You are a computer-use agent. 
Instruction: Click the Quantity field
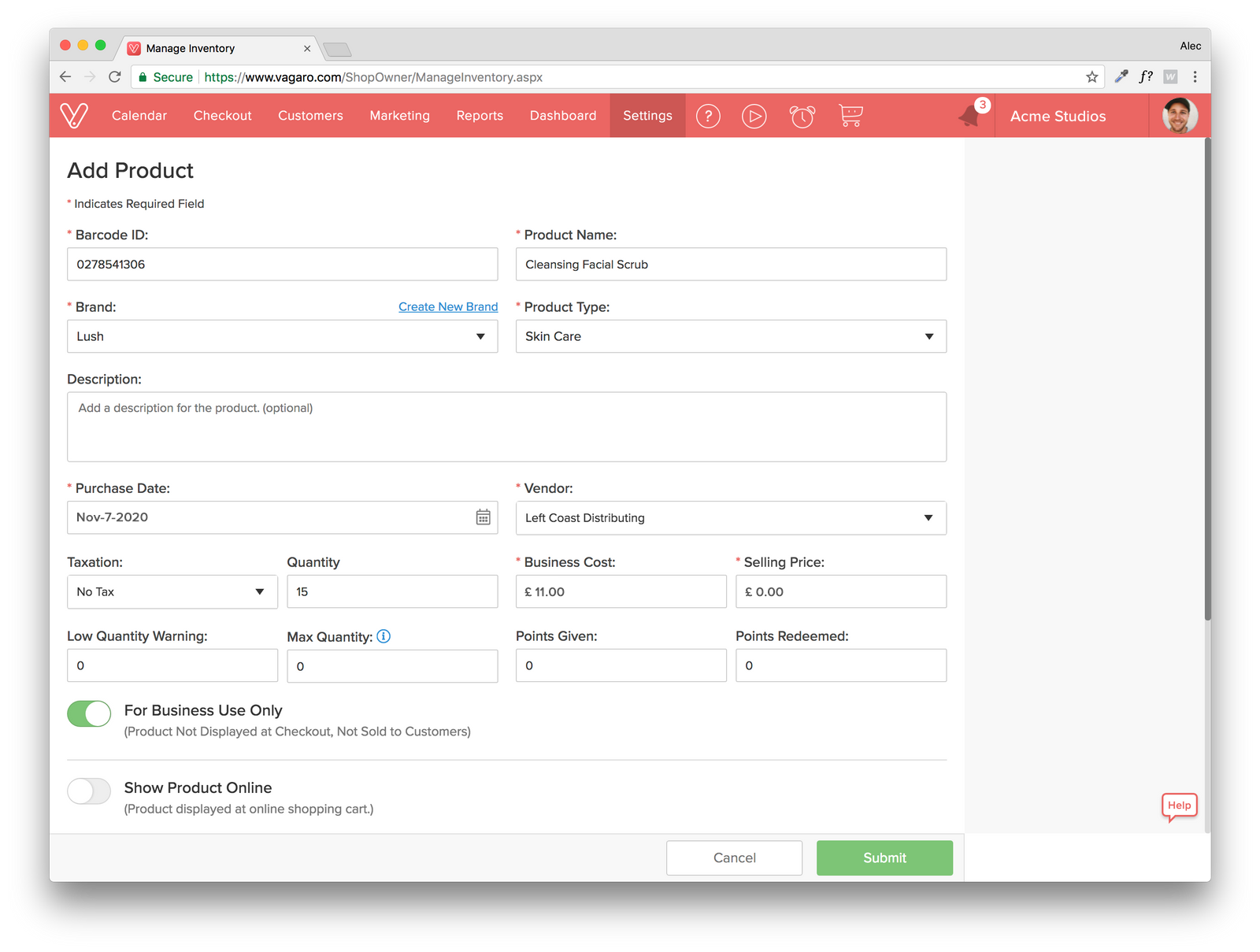pos(392,591)
